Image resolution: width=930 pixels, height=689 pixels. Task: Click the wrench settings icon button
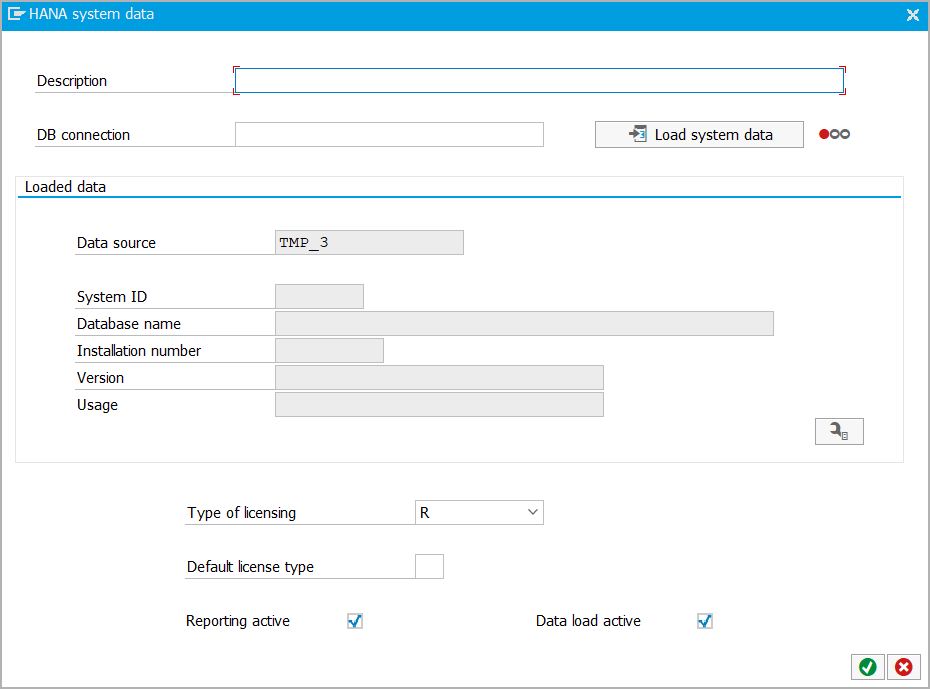839,431
